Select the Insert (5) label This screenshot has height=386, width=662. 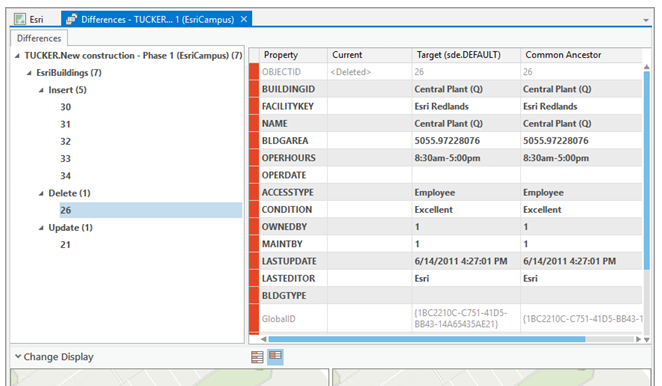(68, 90)
